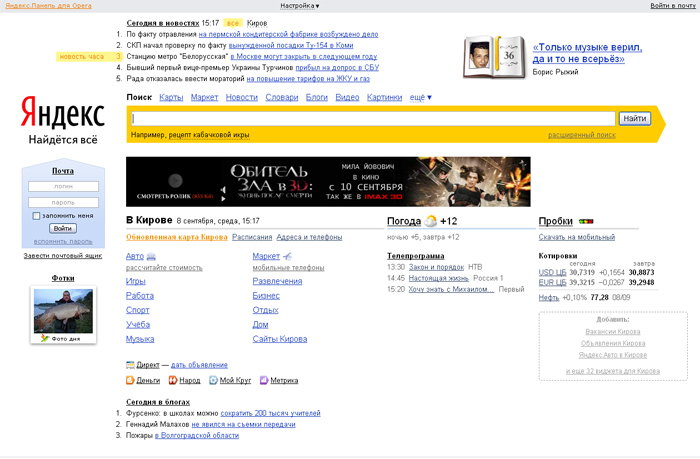700x459 pixels.
Task: Click the icon next to Маркет category
Action: coord(288,256)
